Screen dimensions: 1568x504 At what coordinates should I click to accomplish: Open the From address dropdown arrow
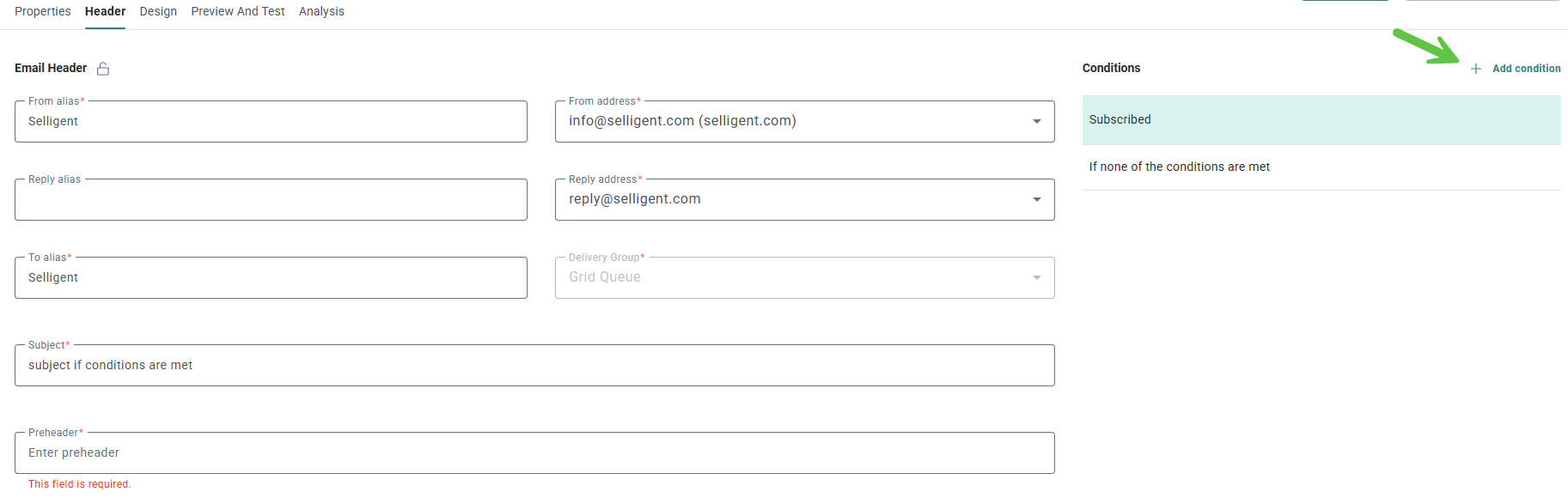(x=1036, y=121)
